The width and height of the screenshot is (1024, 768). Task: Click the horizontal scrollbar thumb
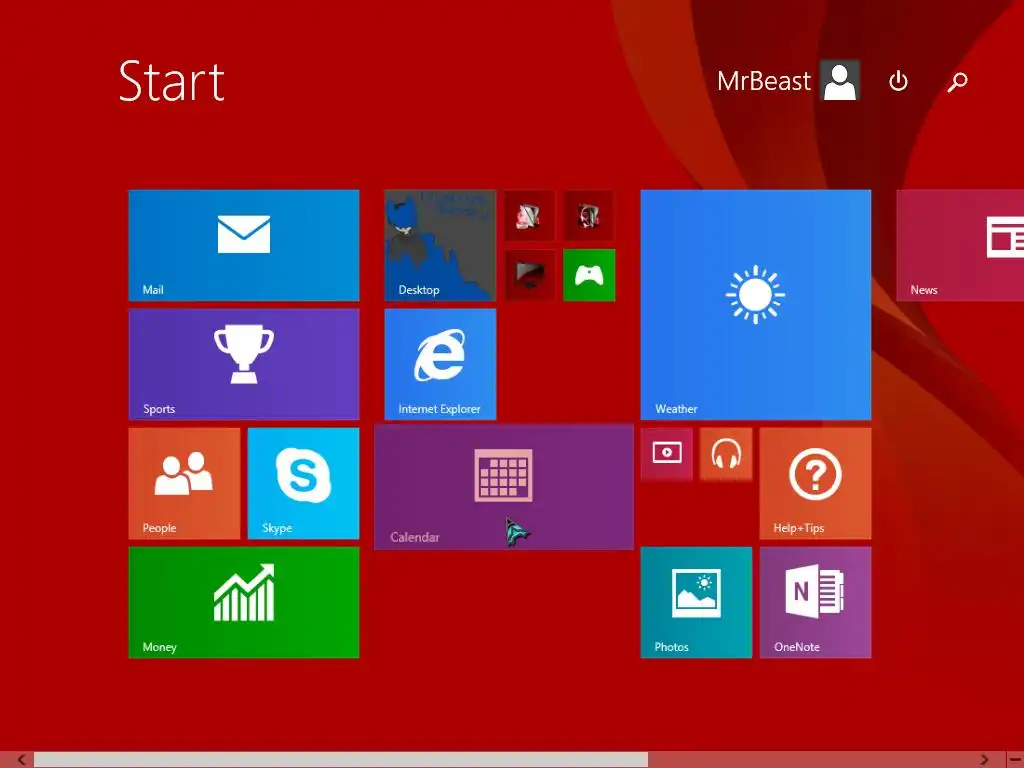[341, 760]
